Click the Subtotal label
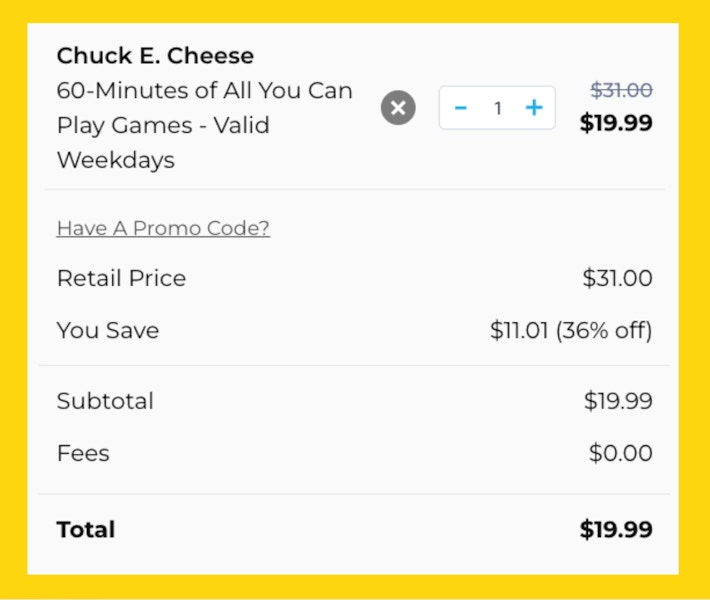710x600 pixels. 105,401
